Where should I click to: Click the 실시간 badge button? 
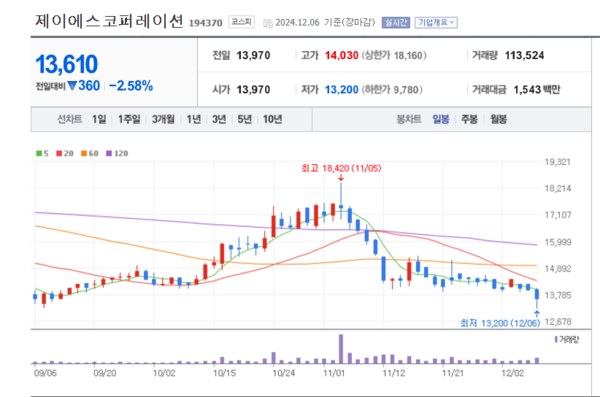pos(396,23)
